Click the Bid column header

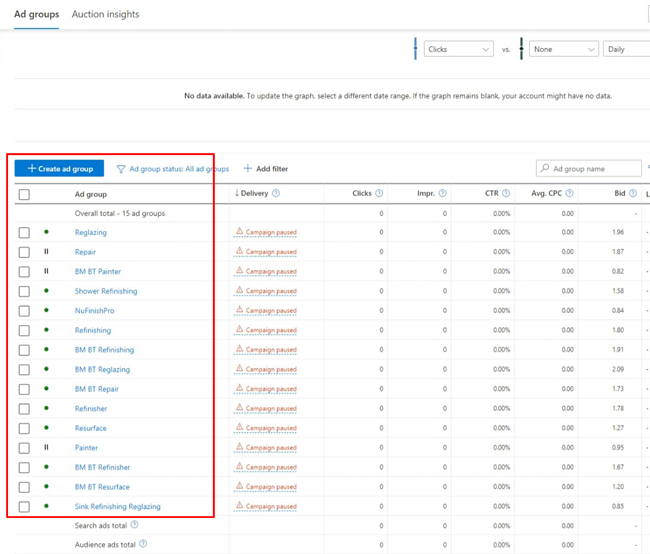[620, 193]
